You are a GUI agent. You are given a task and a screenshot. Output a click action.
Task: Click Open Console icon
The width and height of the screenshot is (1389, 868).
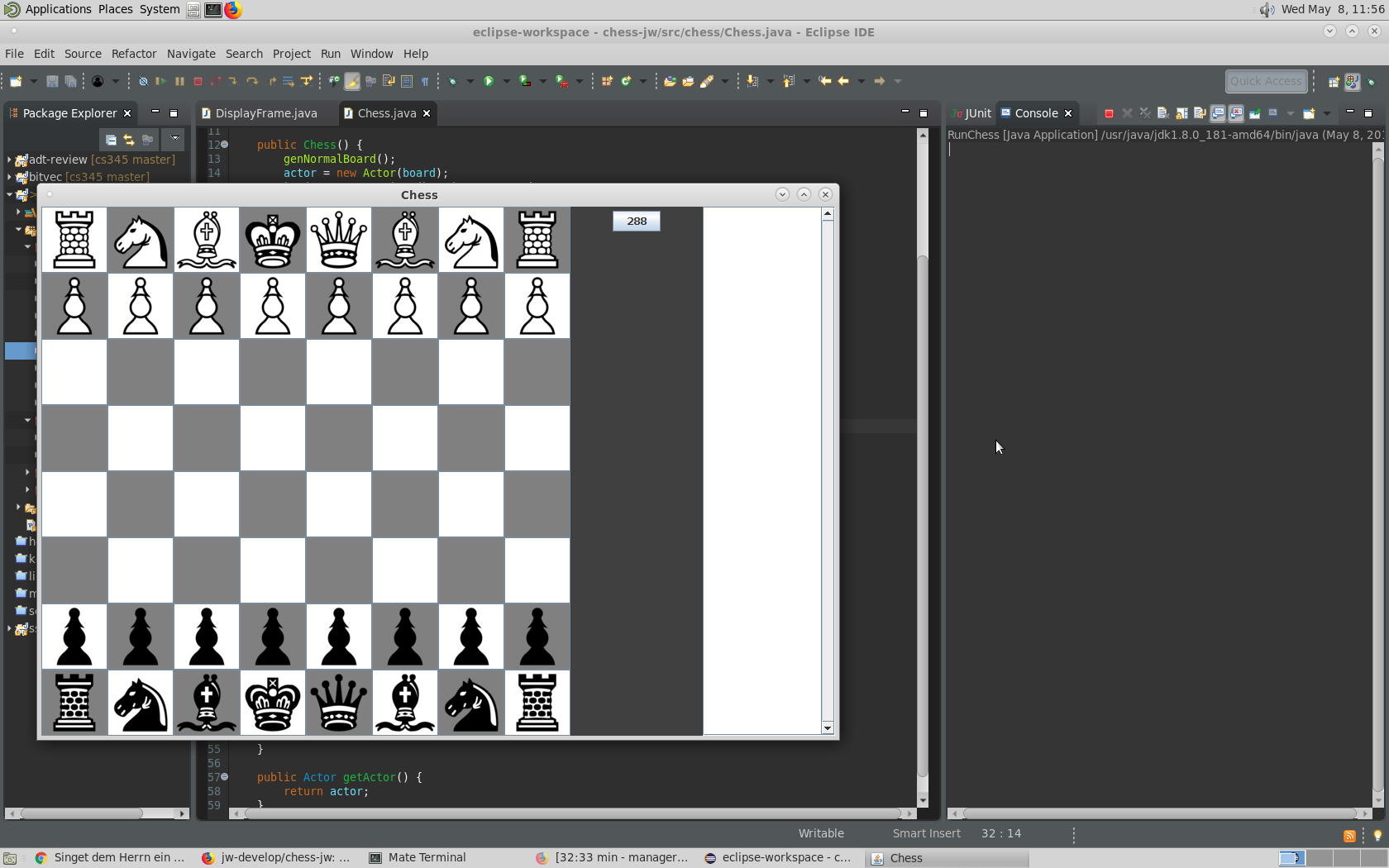[1309, 113]
